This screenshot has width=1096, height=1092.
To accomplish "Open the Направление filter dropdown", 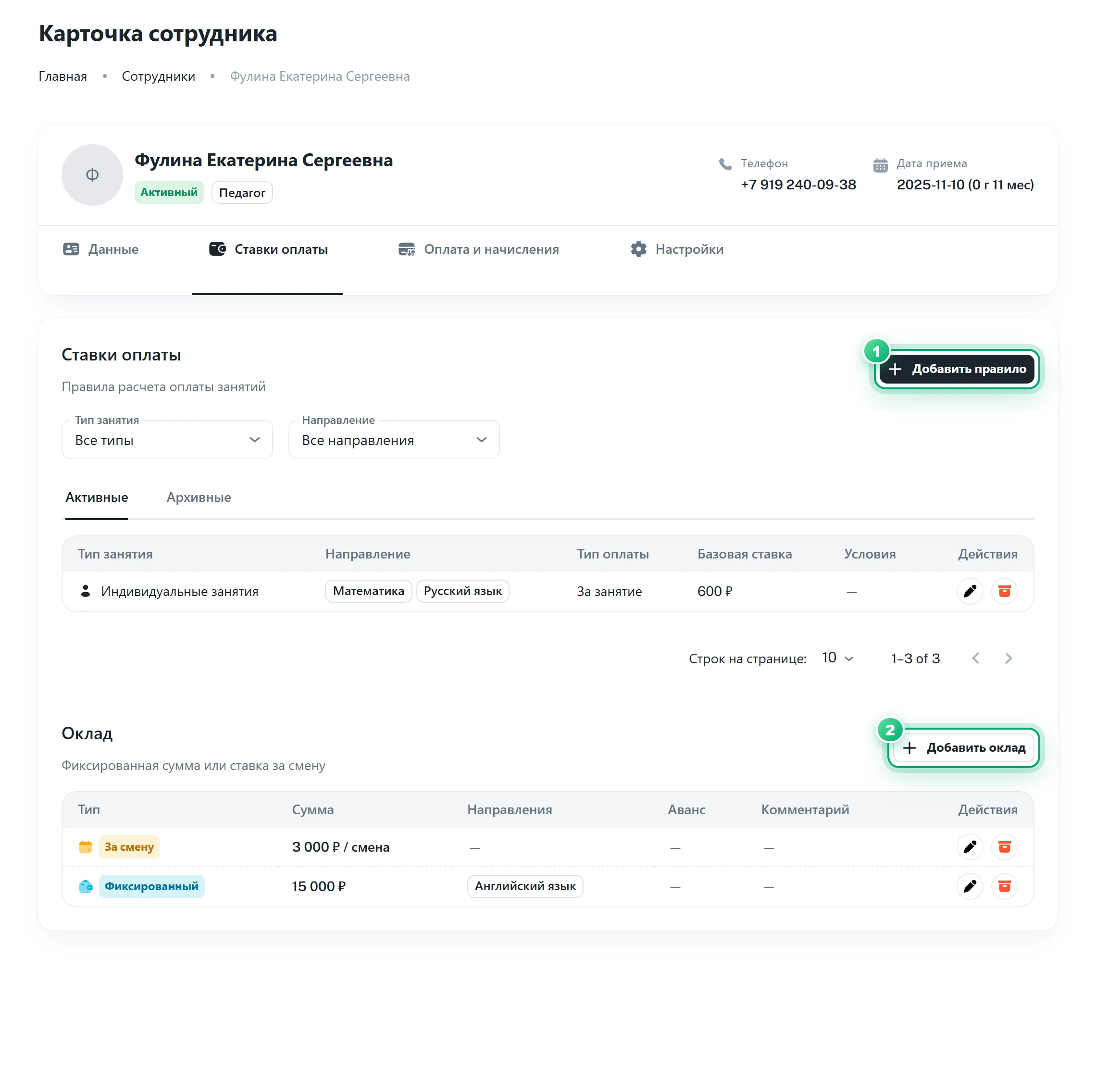I will (394, 439).
